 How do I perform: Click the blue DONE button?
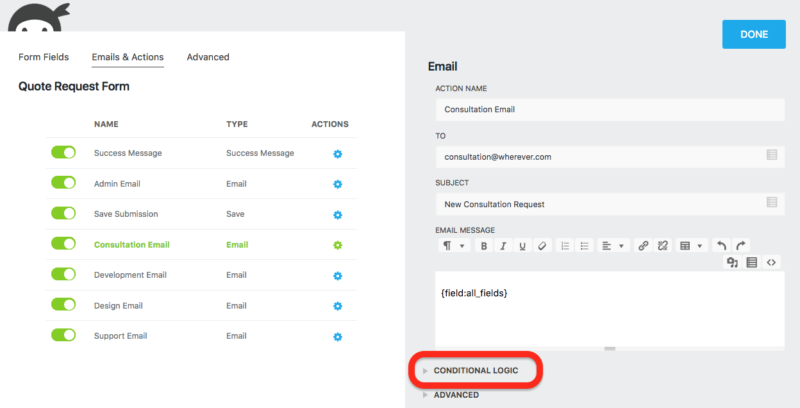754,34
